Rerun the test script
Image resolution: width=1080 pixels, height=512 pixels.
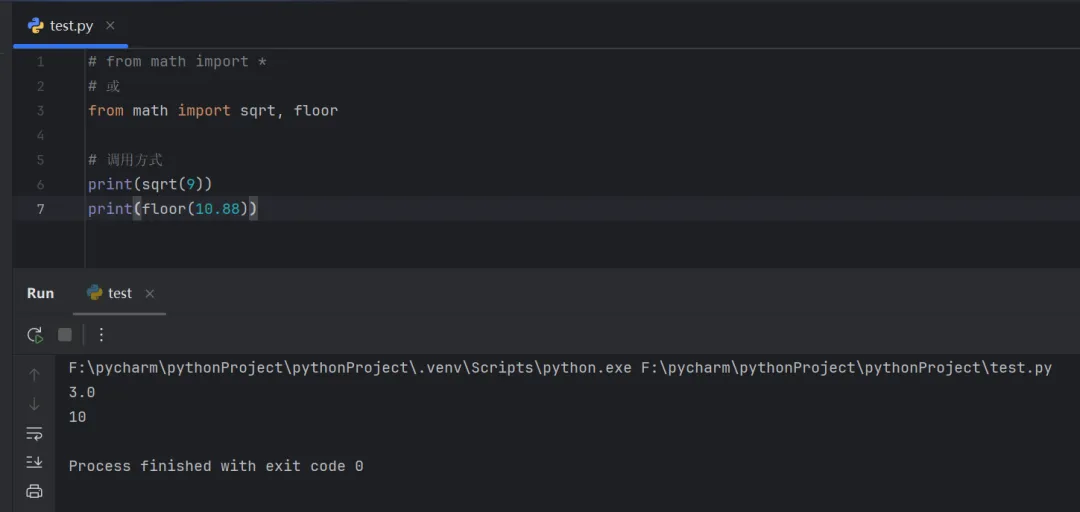pos(35,335)
